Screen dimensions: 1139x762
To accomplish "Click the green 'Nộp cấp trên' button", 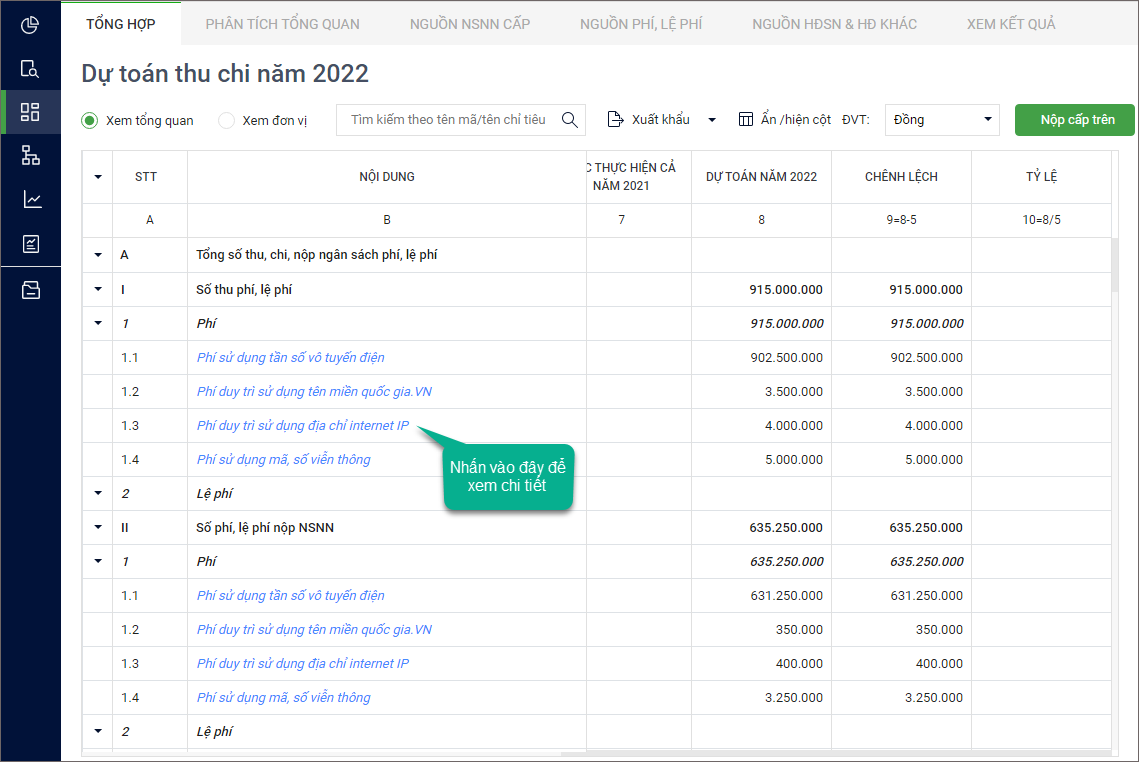I will pos(1076,120).
